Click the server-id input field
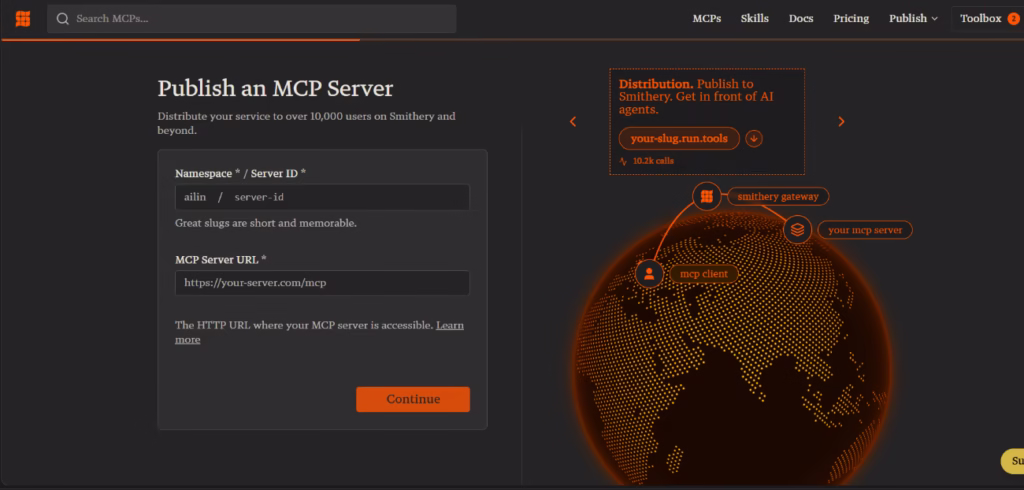1024x490 pixels. [x=349, y=197]
